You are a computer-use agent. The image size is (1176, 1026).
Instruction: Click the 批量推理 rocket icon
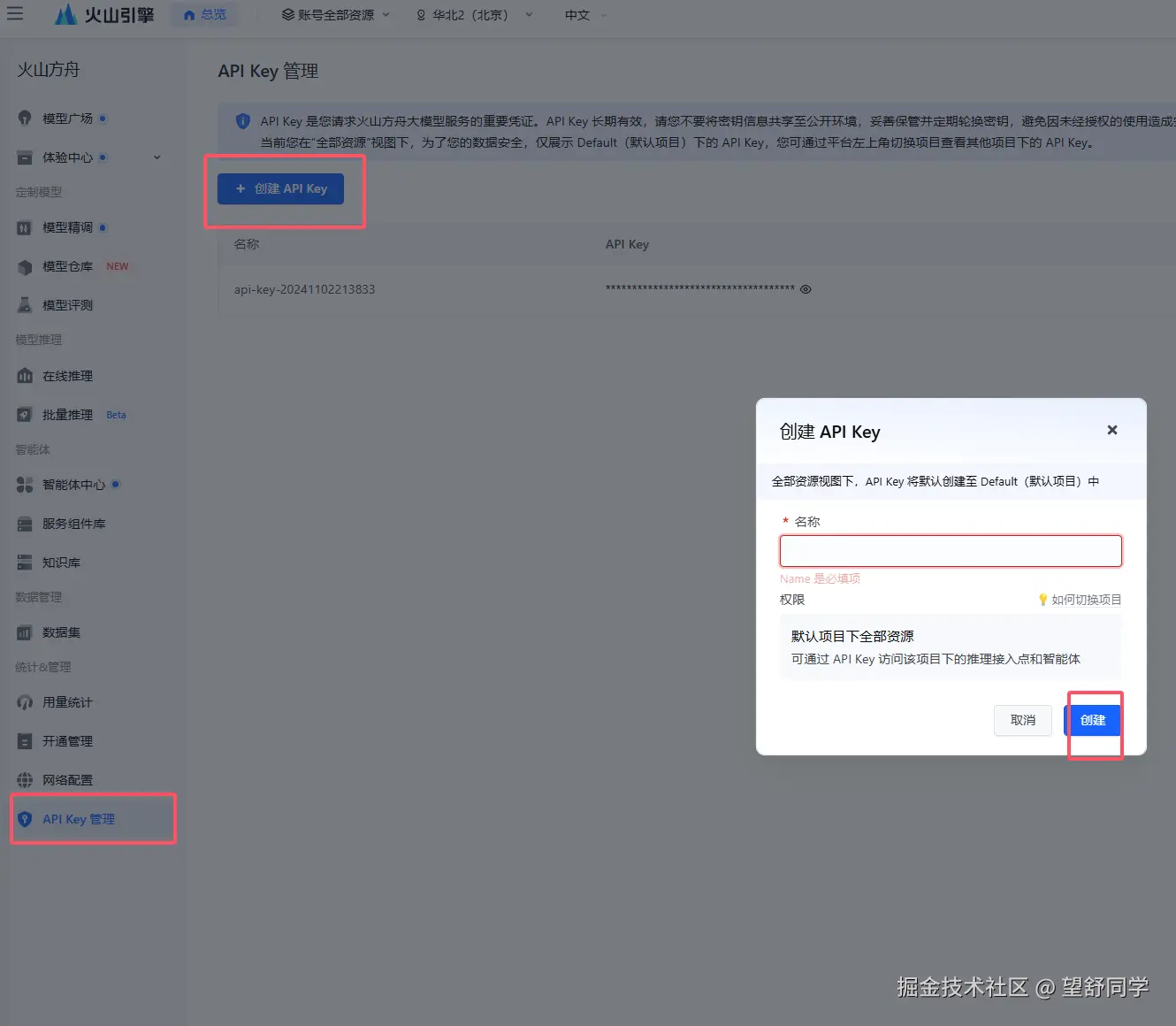tap(25, 415)
